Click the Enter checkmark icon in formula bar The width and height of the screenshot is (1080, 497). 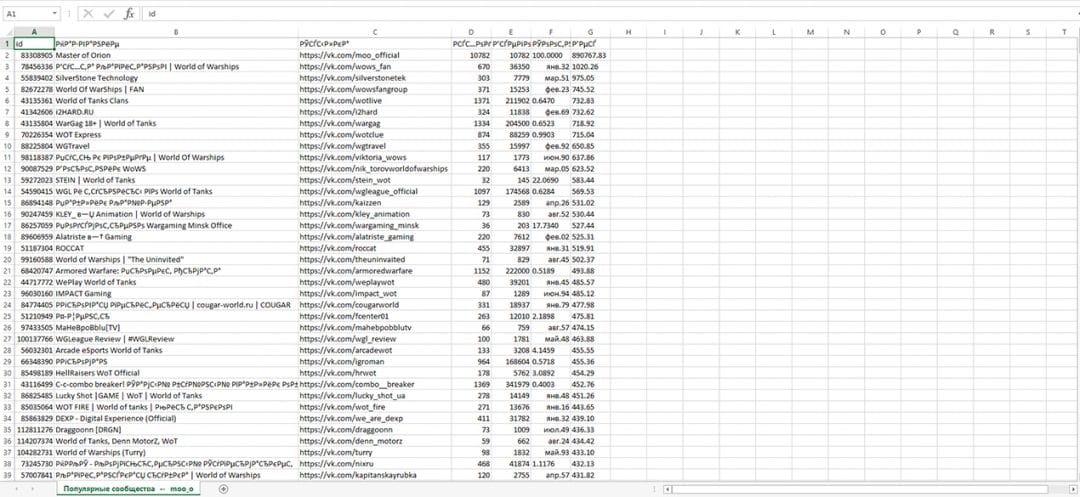tap(108, 14)
